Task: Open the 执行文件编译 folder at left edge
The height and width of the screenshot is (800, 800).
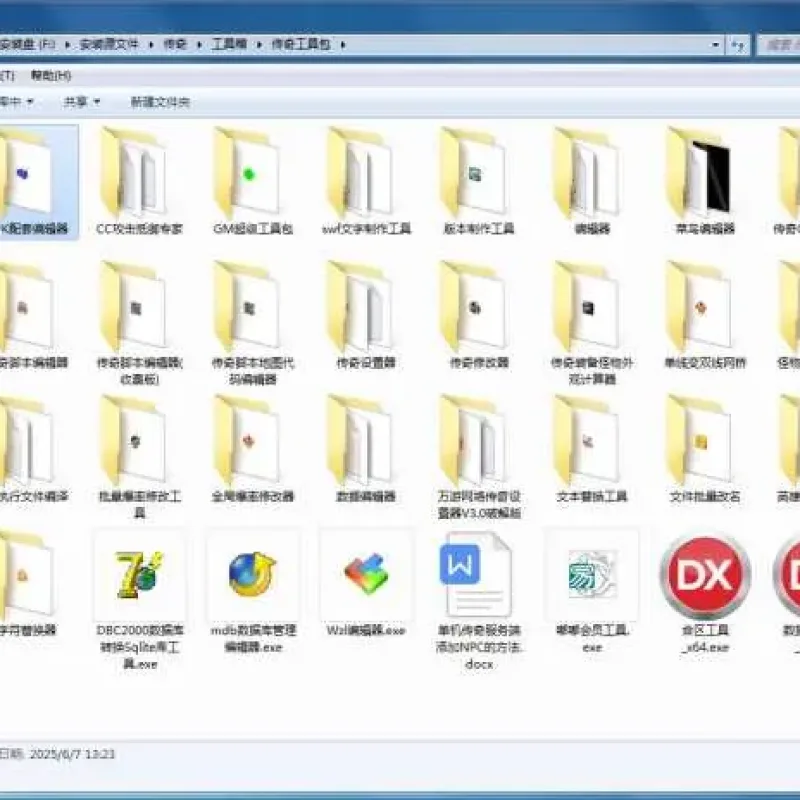Action: (x=32, y=449)
